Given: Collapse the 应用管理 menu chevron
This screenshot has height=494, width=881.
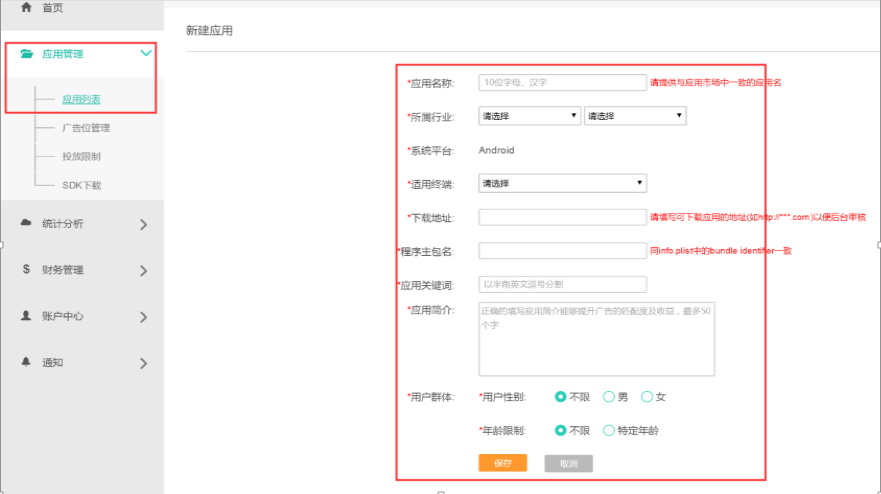Looking at the screenshot, I should (x=146, y=54).
